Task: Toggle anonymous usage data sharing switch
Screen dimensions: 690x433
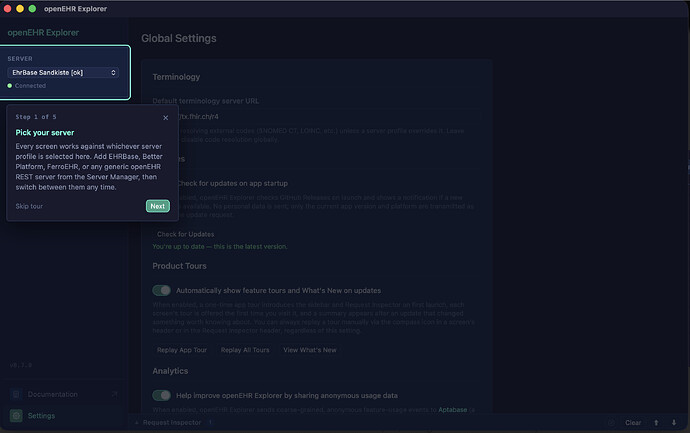Action: (161, 396)
